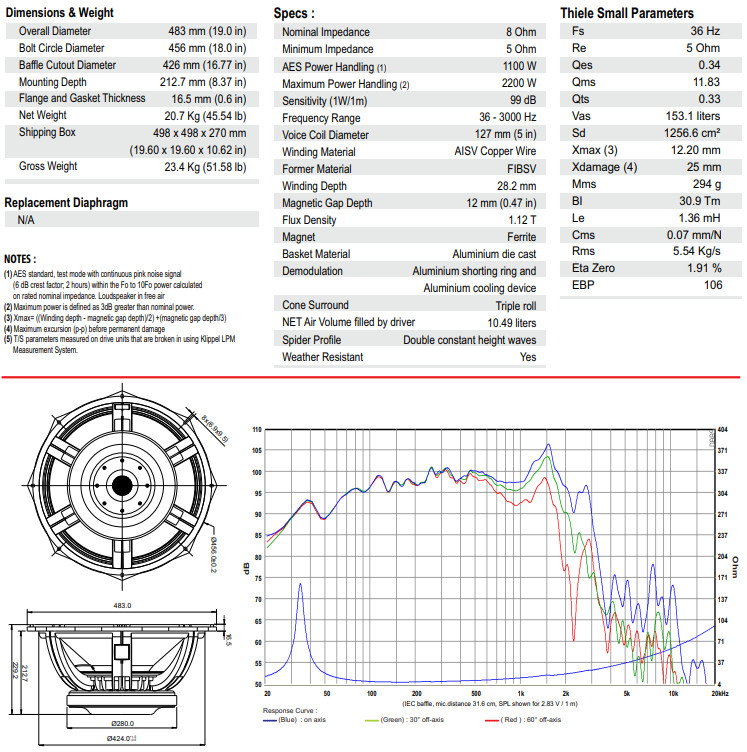The width and height of the screenshot is (747, 752).
Task: Select Mms value '294 g'
Action: 707,184
